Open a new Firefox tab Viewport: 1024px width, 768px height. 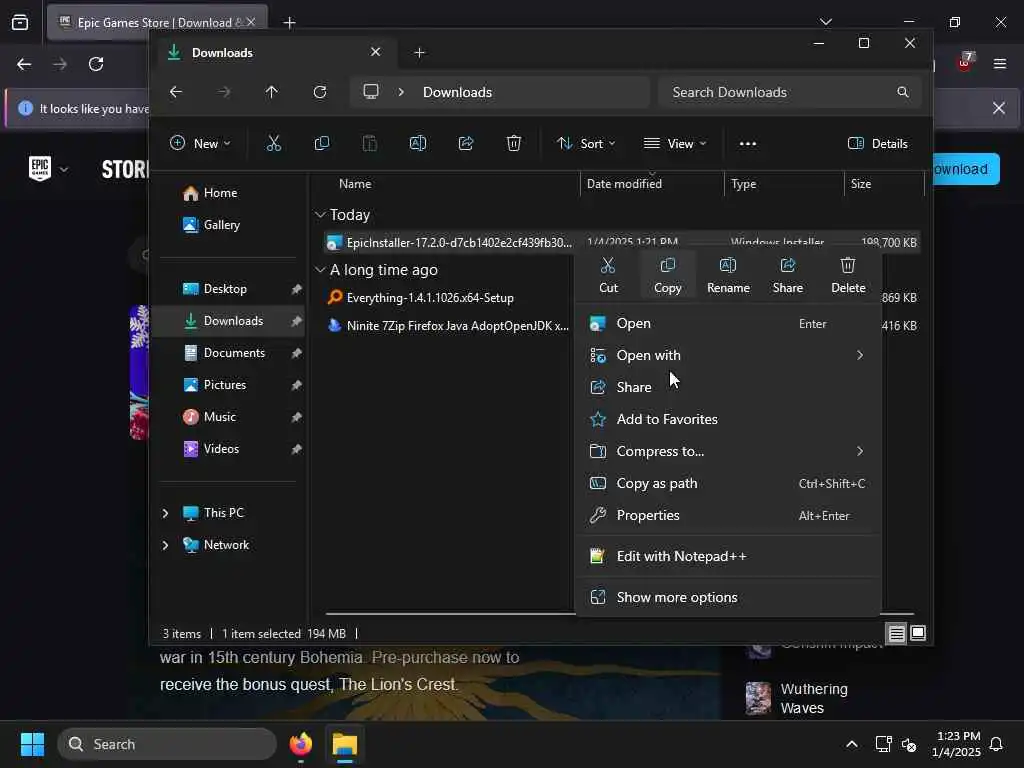click(x=289, y=23)
